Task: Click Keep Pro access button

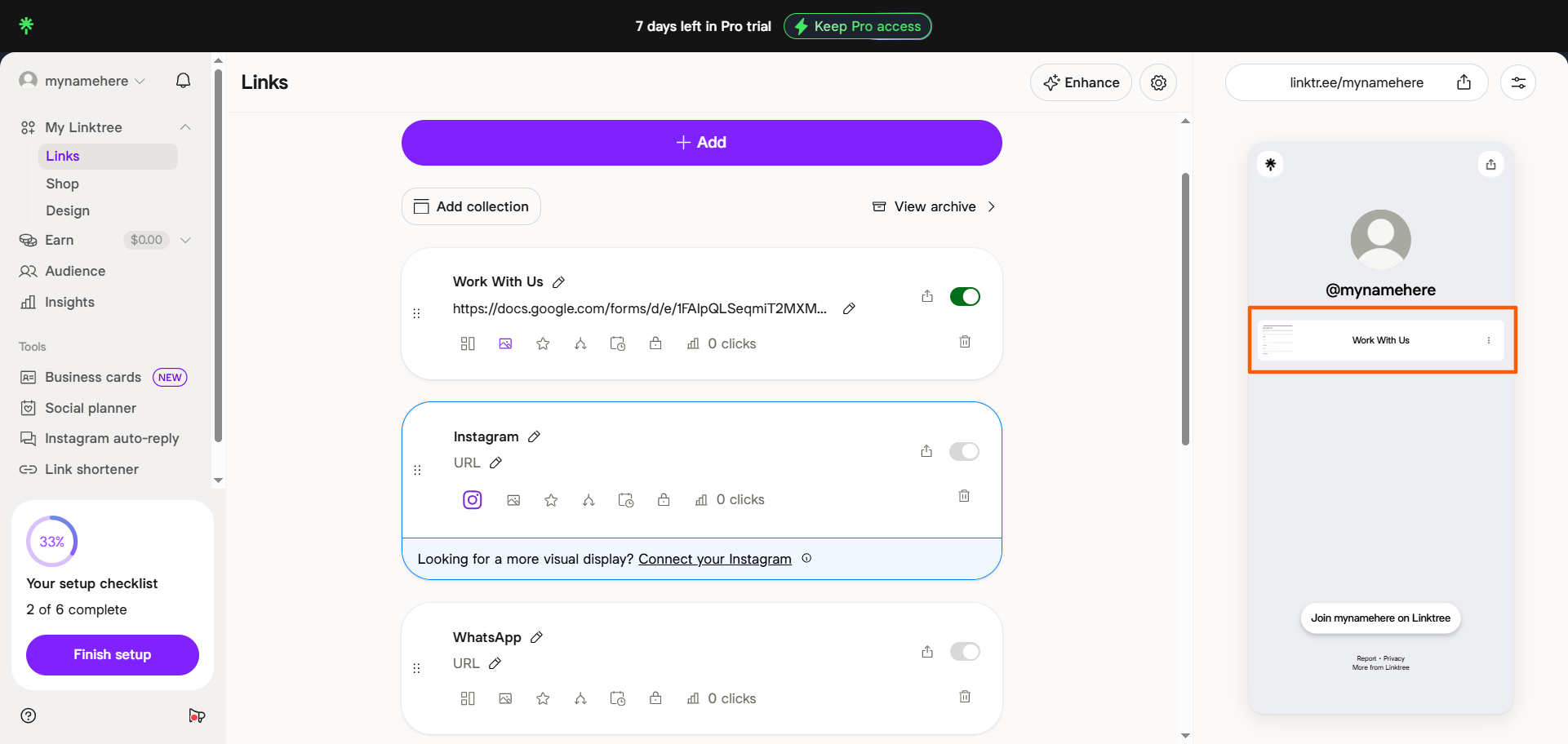Action: point(857,26)
